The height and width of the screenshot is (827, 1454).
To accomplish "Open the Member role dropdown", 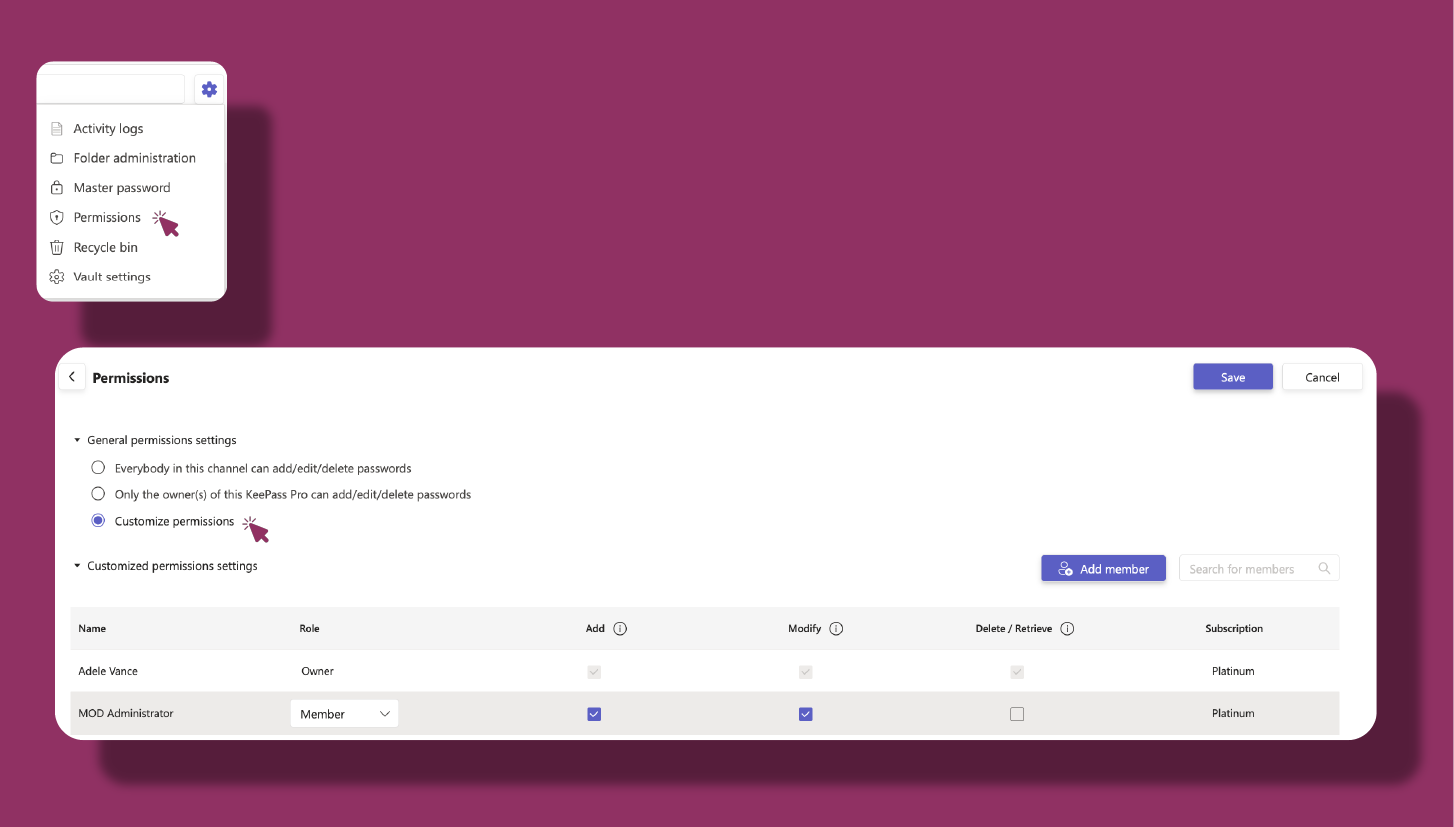I will click(344, 714).
